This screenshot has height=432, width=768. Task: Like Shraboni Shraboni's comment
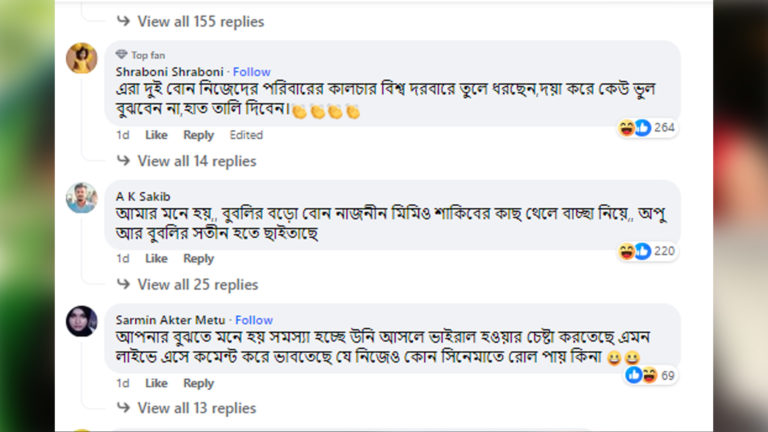[x=156, y=135]
